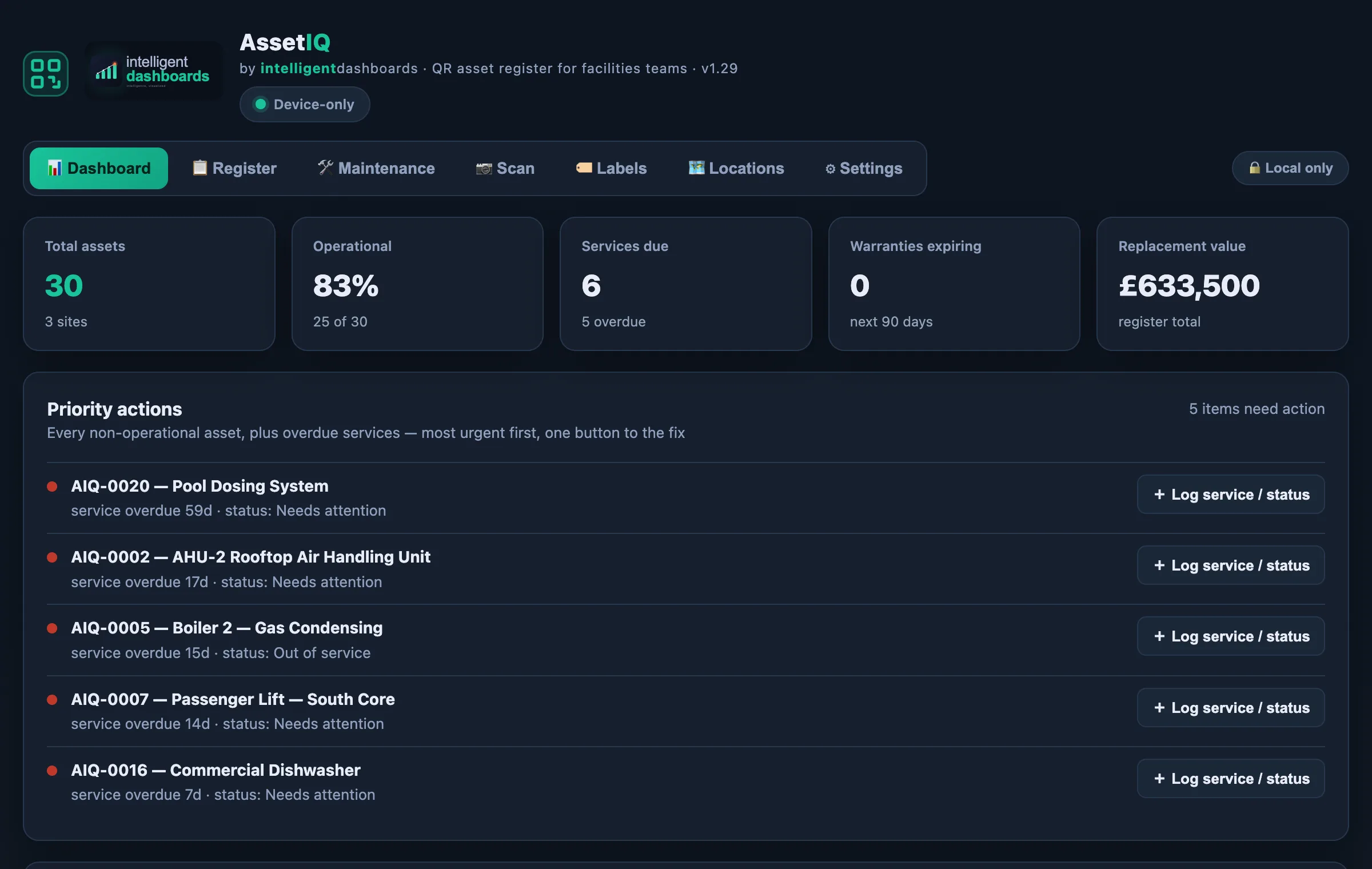Screen dimensions: 1372x869
Task: Select 'AIQ-0007 — Passenger Lift — South Core'
Action: (233, 699)
